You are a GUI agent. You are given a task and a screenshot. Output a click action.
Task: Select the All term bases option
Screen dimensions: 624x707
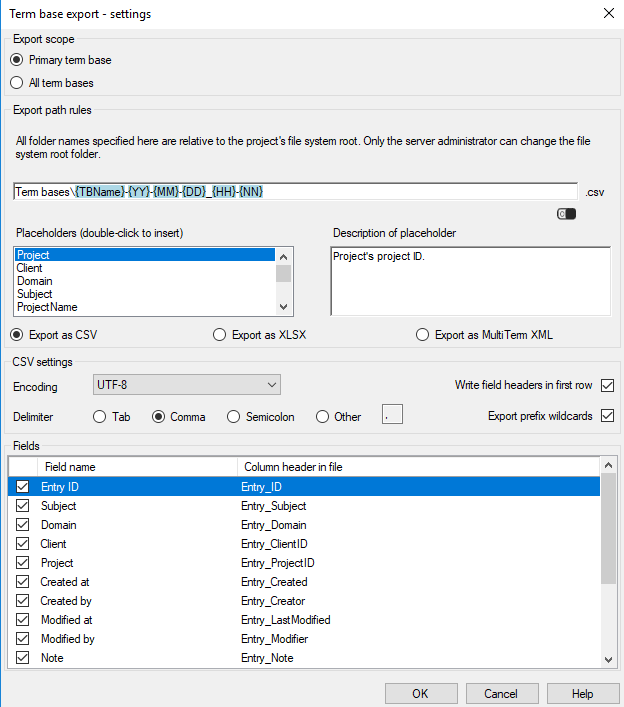tap(17, 83)
